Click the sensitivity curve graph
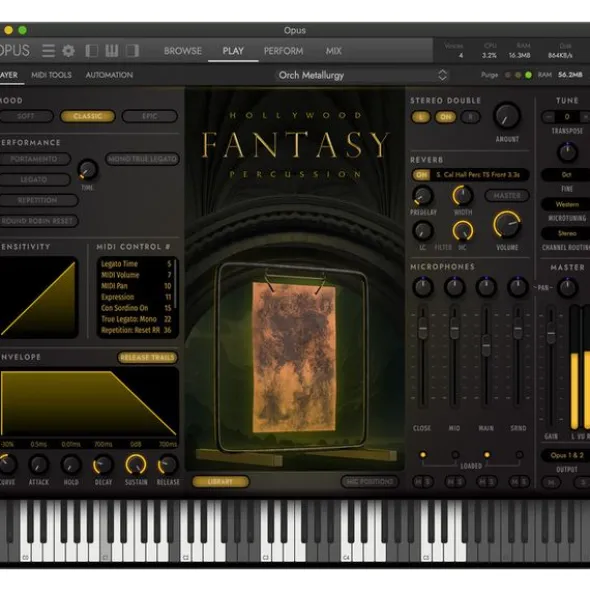This screenshot has width=590, height=591. 38,298
